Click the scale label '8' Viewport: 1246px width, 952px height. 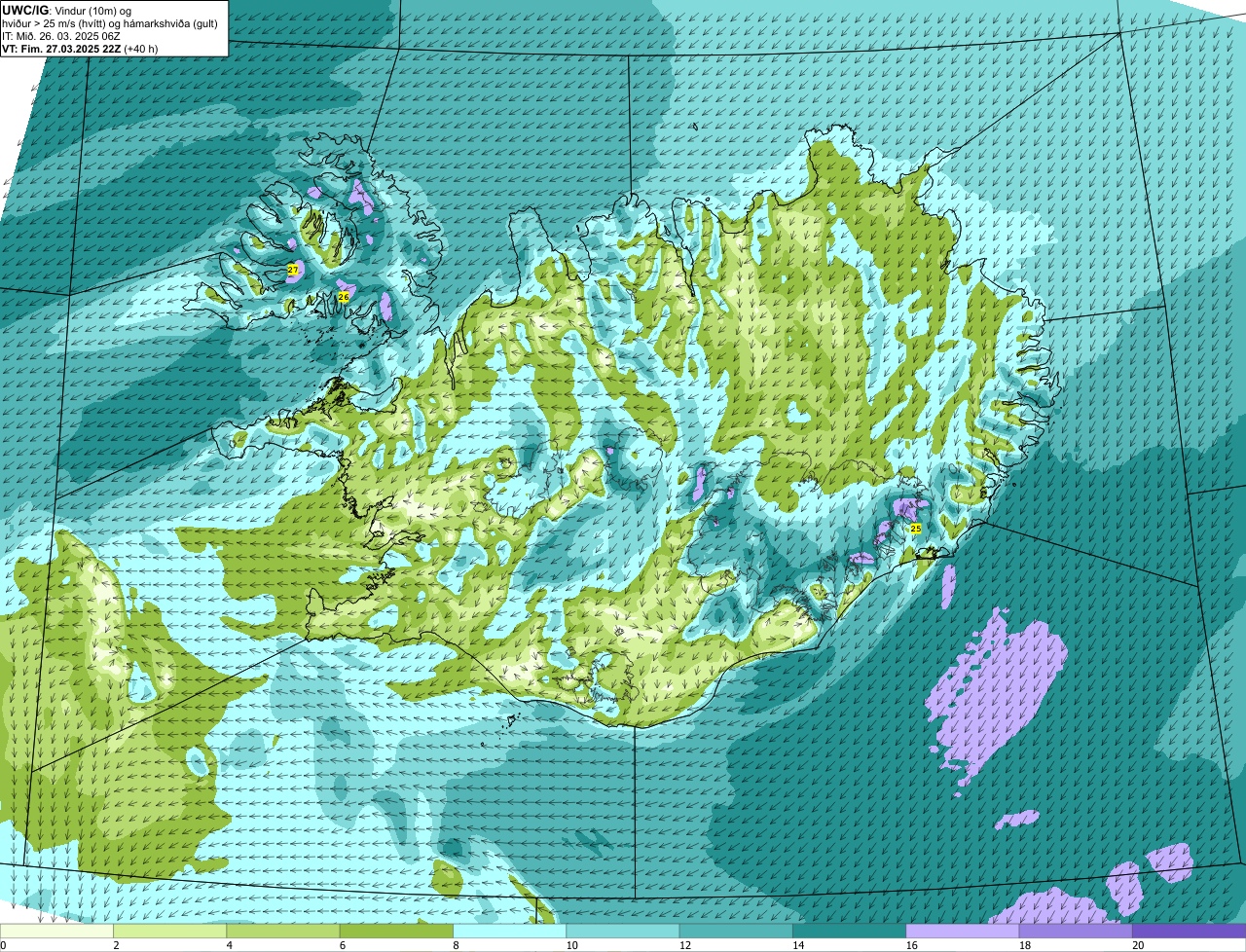click(x=456, y=945)
